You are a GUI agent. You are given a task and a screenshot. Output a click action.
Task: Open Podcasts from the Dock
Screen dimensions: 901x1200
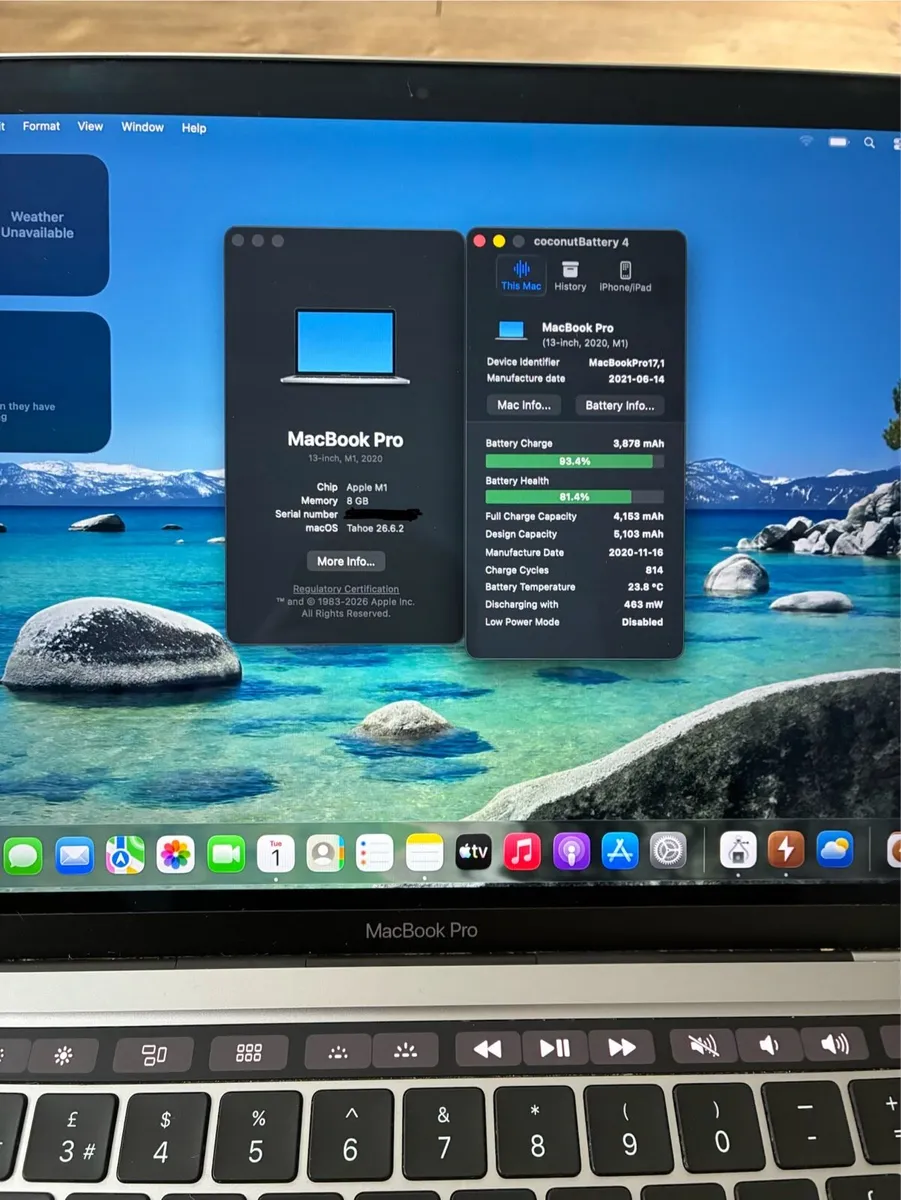[x=571, y=851]
